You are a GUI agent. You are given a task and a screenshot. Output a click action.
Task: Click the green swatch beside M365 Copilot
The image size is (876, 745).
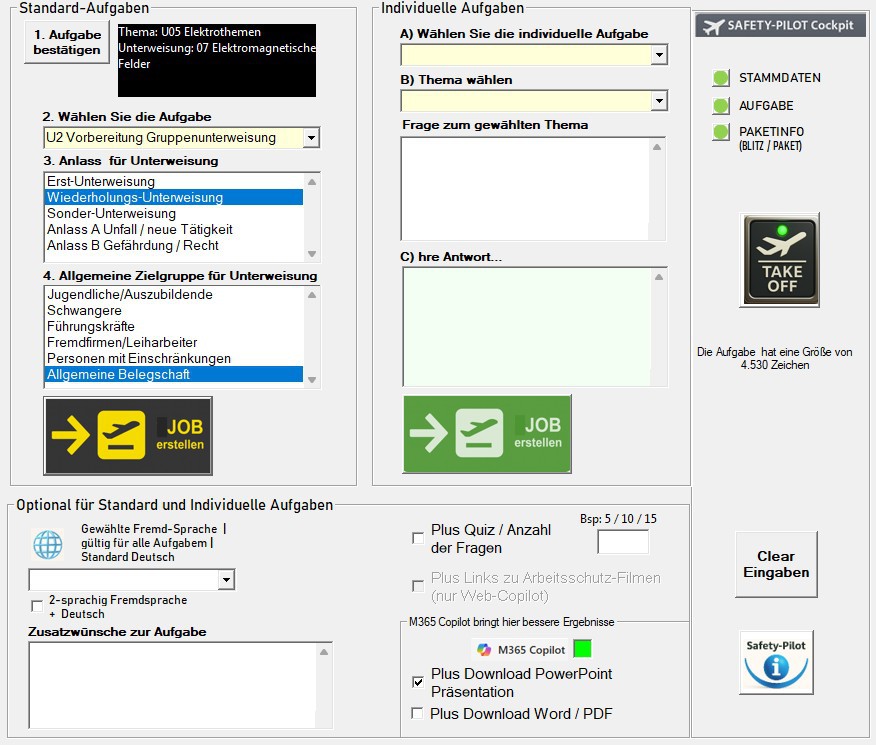(x=582, y=649)
